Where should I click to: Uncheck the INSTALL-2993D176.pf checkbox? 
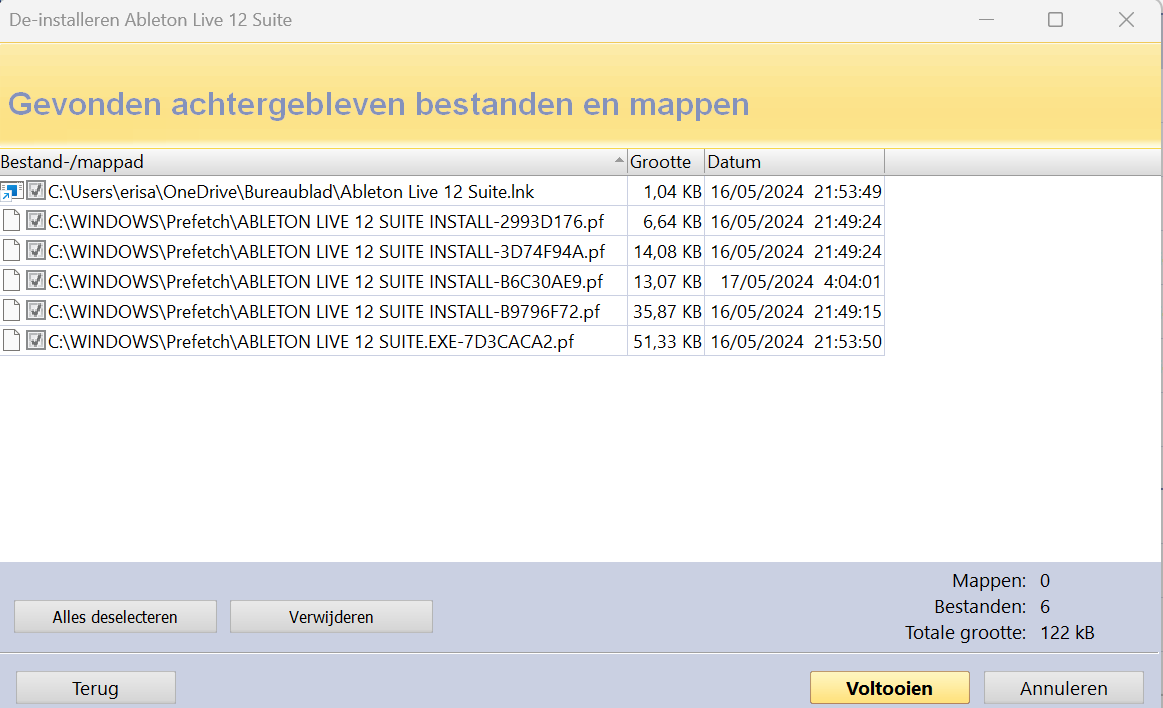[x=36, y=220]
